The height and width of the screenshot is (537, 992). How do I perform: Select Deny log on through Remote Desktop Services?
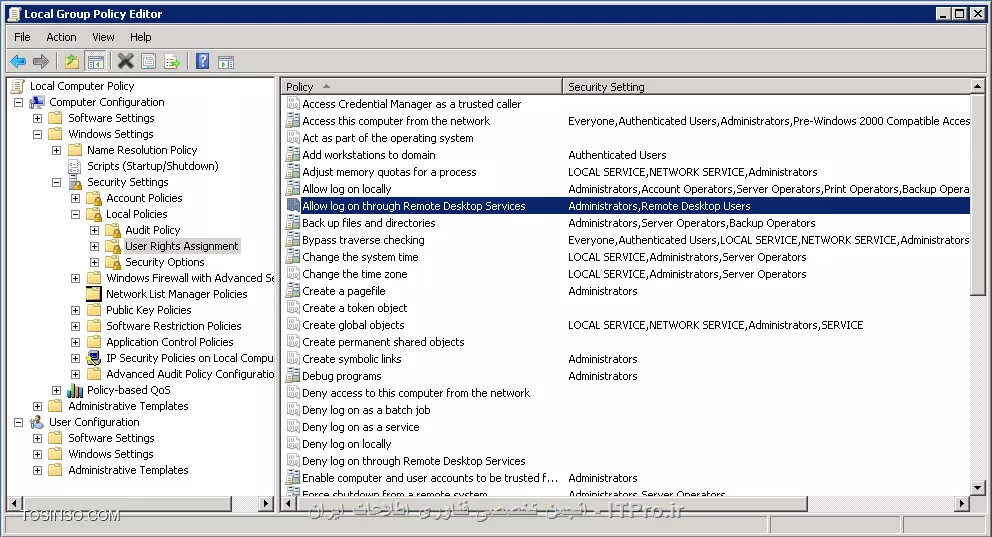414,461
